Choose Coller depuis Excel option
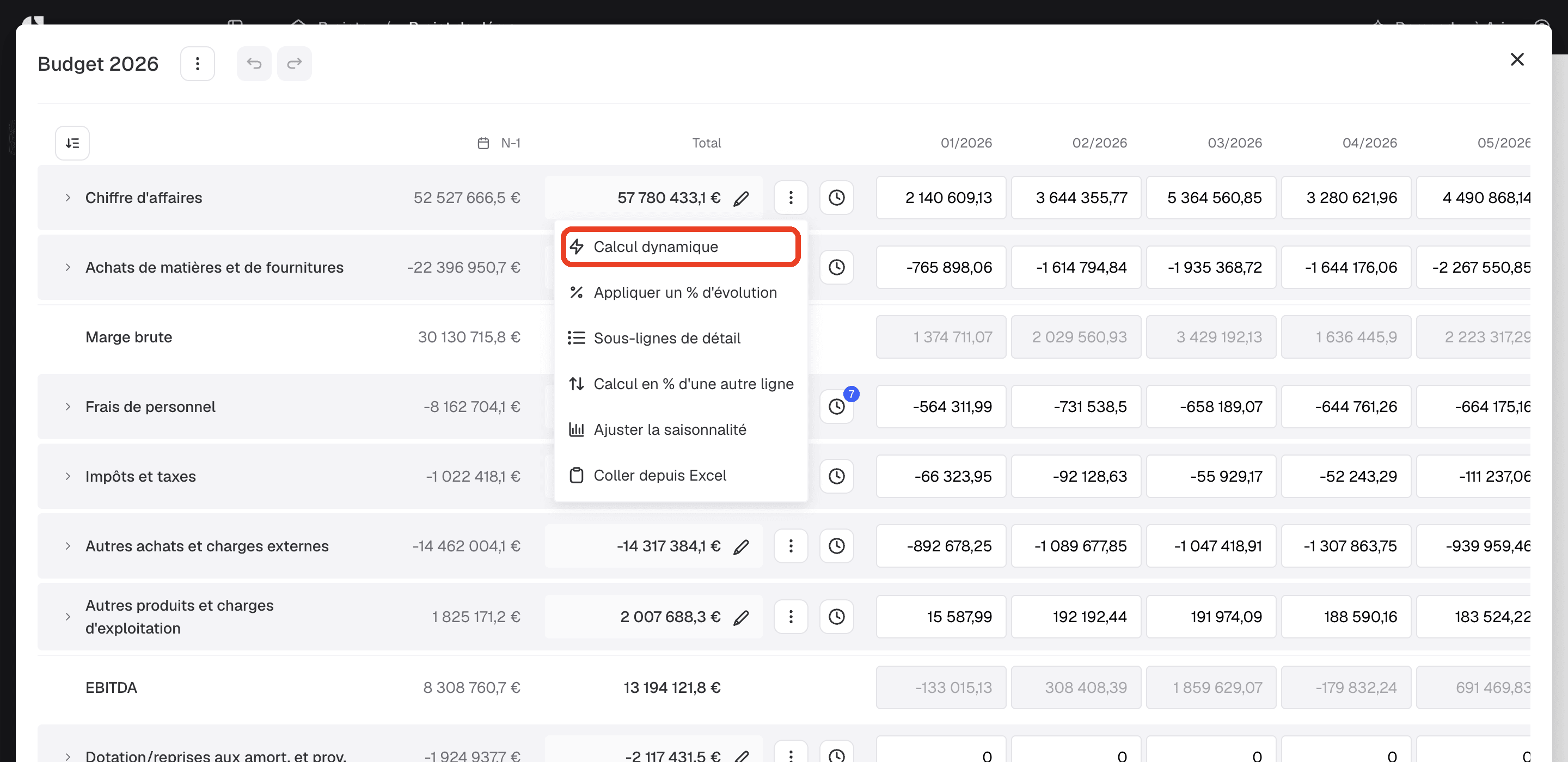 pos(681,475)
